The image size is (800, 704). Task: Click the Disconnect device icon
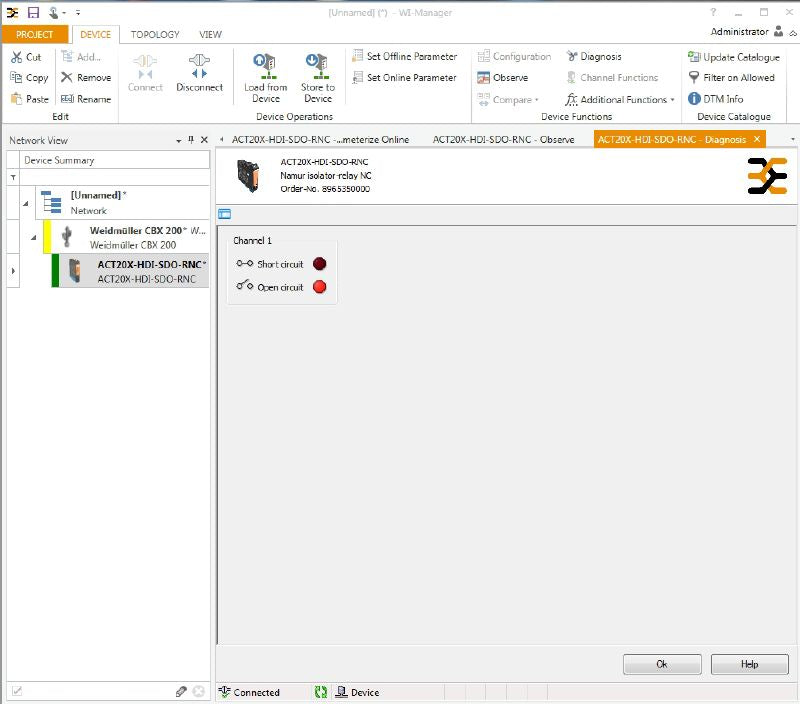[199, 66]
